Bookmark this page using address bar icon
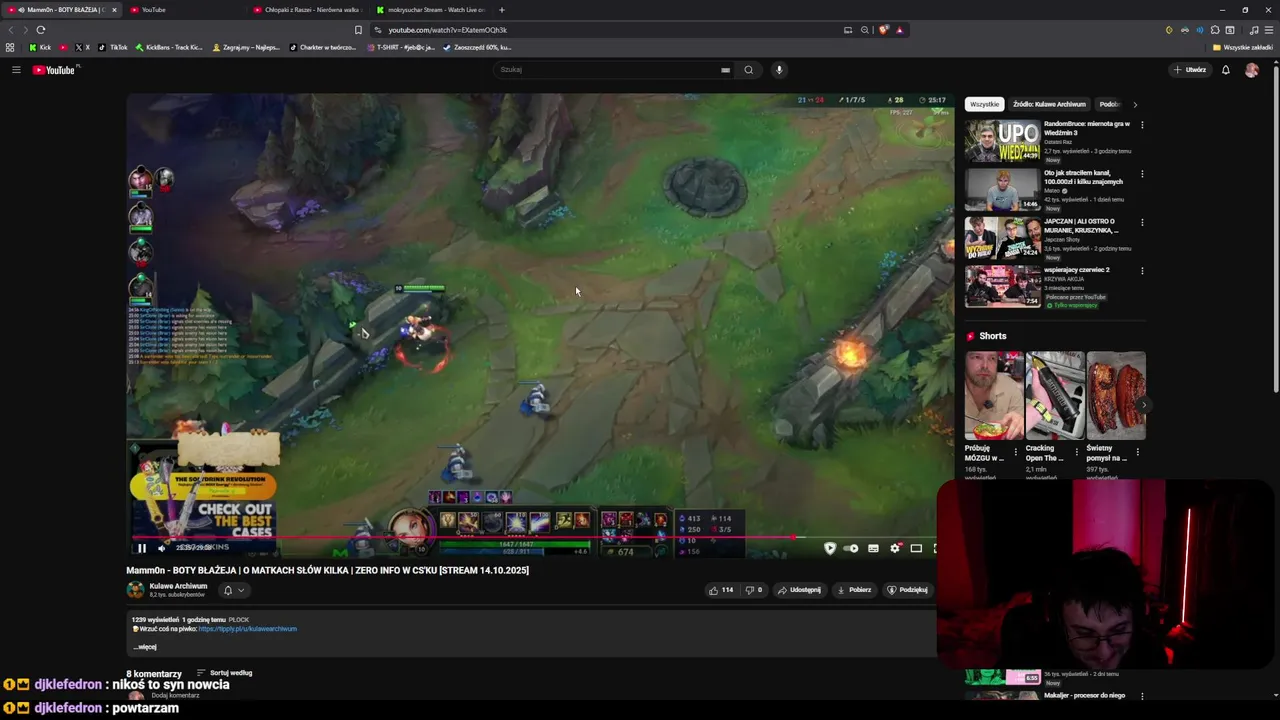Screen dimensions: 1280x720 point(358,30)
